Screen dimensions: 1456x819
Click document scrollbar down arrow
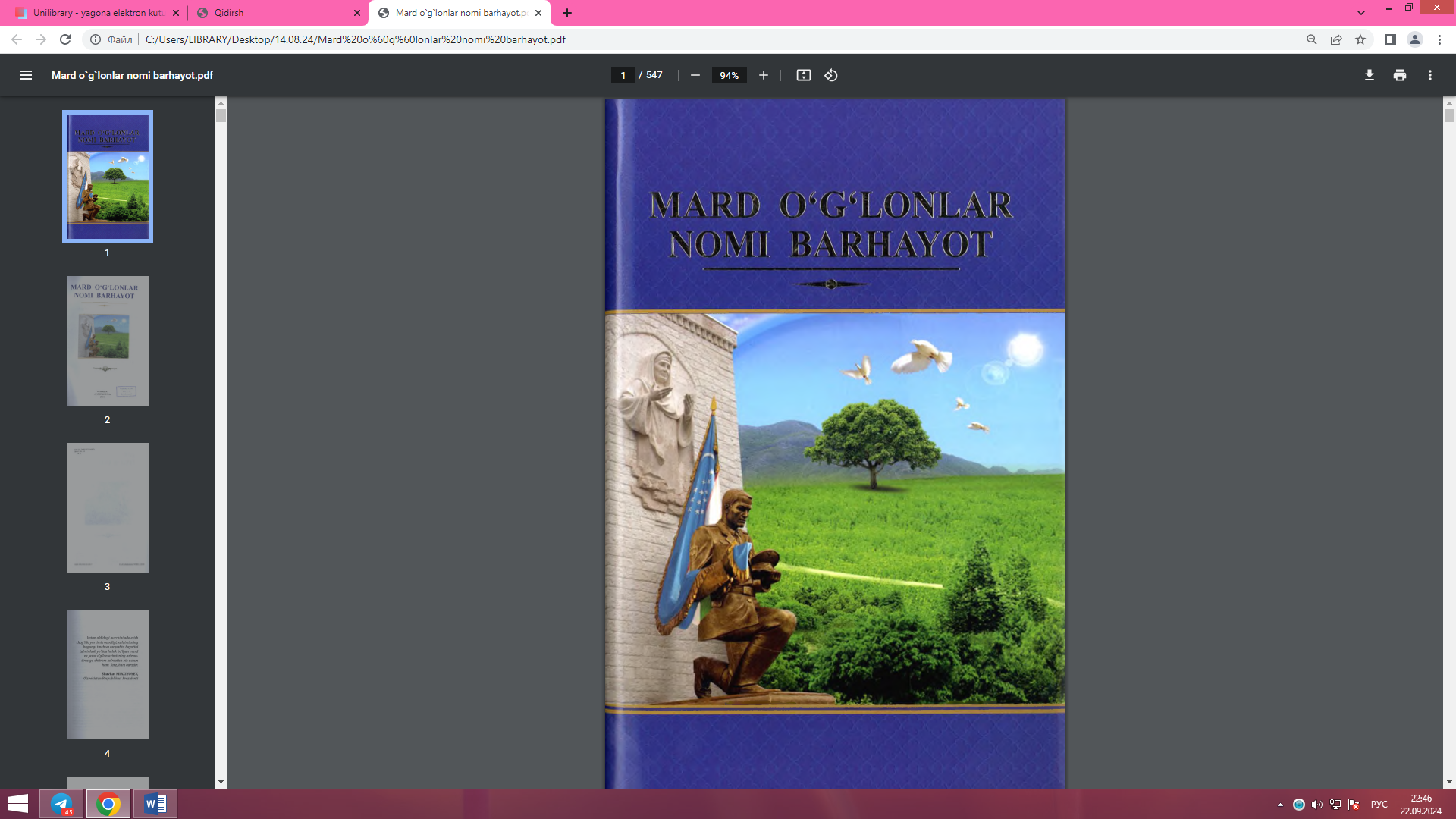[1449, 782]
